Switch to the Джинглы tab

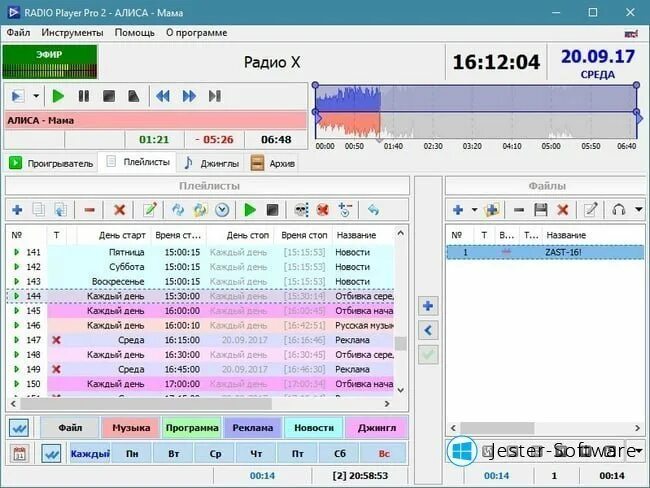(x=212, y=163)
